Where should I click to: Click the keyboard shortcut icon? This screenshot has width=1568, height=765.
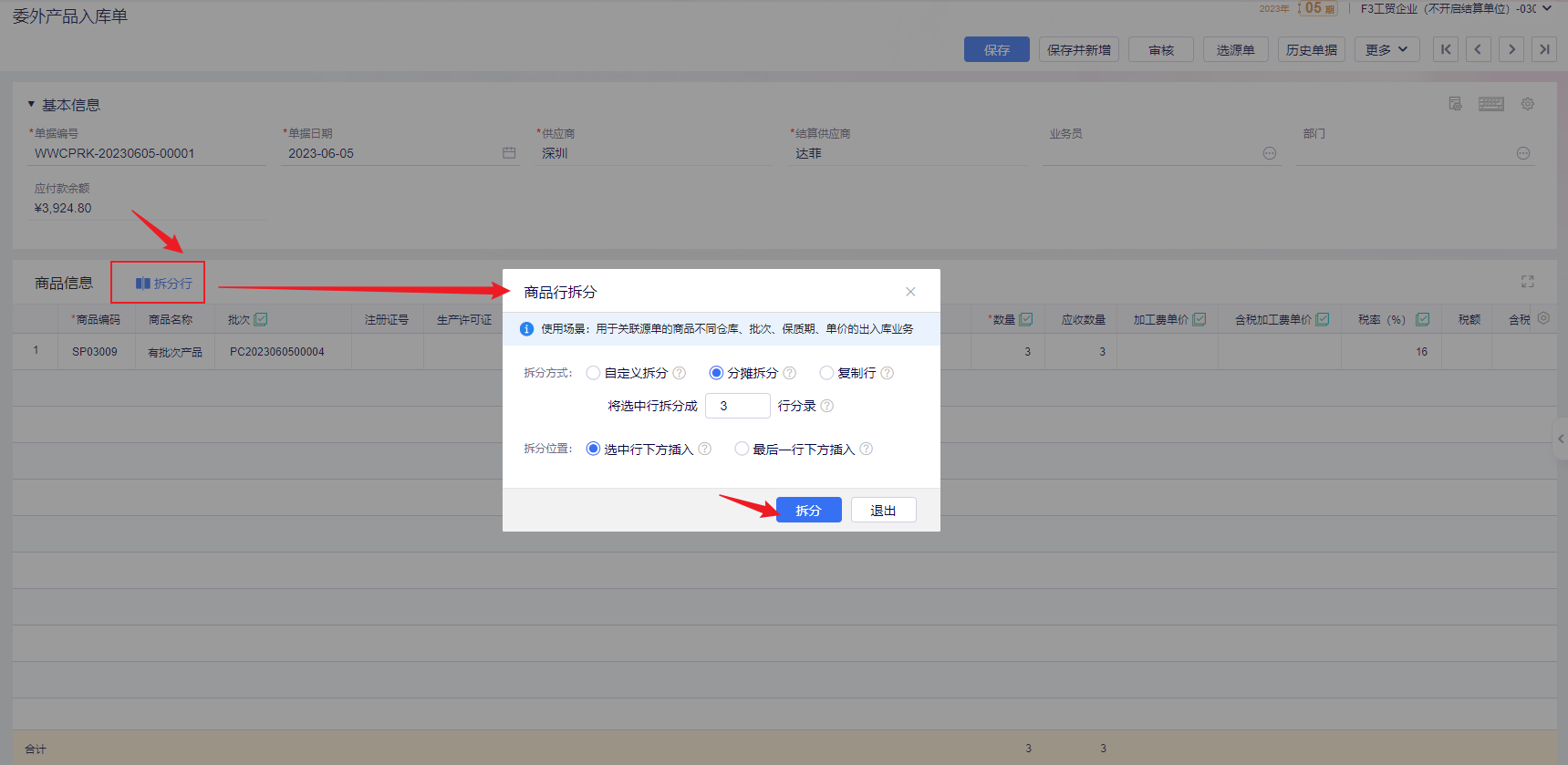[1491, 104]
